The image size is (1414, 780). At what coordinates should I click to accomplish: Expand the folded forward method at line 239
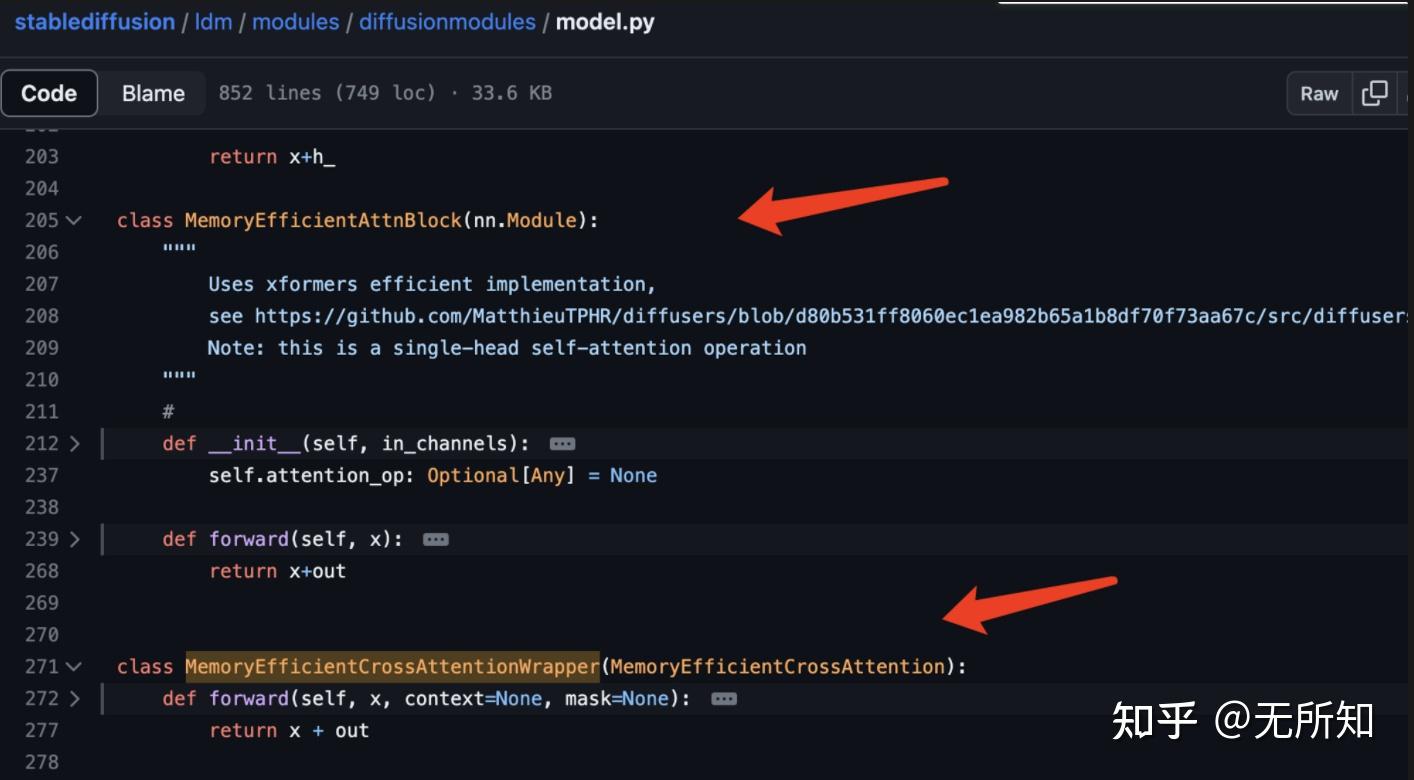pyautogui.click(x=74, y=539)
